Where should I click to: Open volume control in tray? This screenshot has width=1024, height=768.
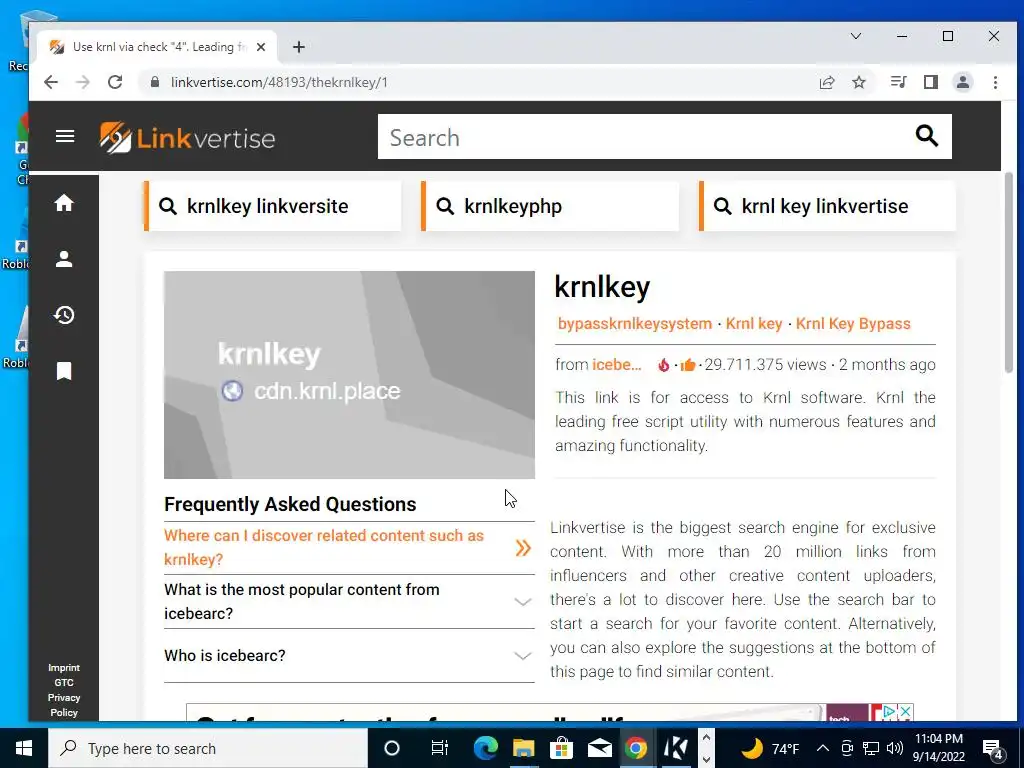click(x=895, y=748)
